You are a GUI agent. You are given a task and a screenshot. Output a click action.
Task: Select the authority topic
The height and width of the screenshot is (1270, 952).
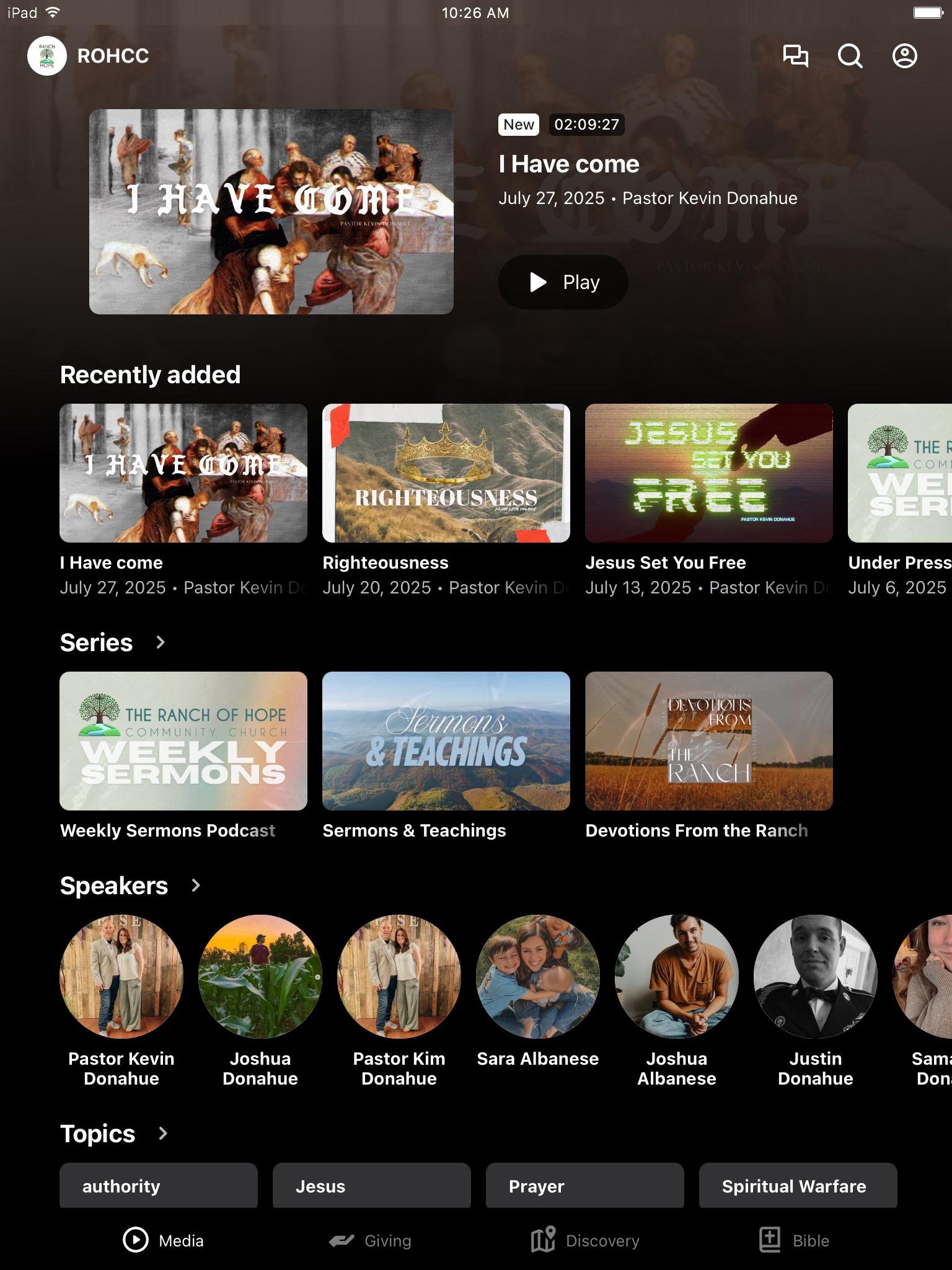coord(159,1186)
